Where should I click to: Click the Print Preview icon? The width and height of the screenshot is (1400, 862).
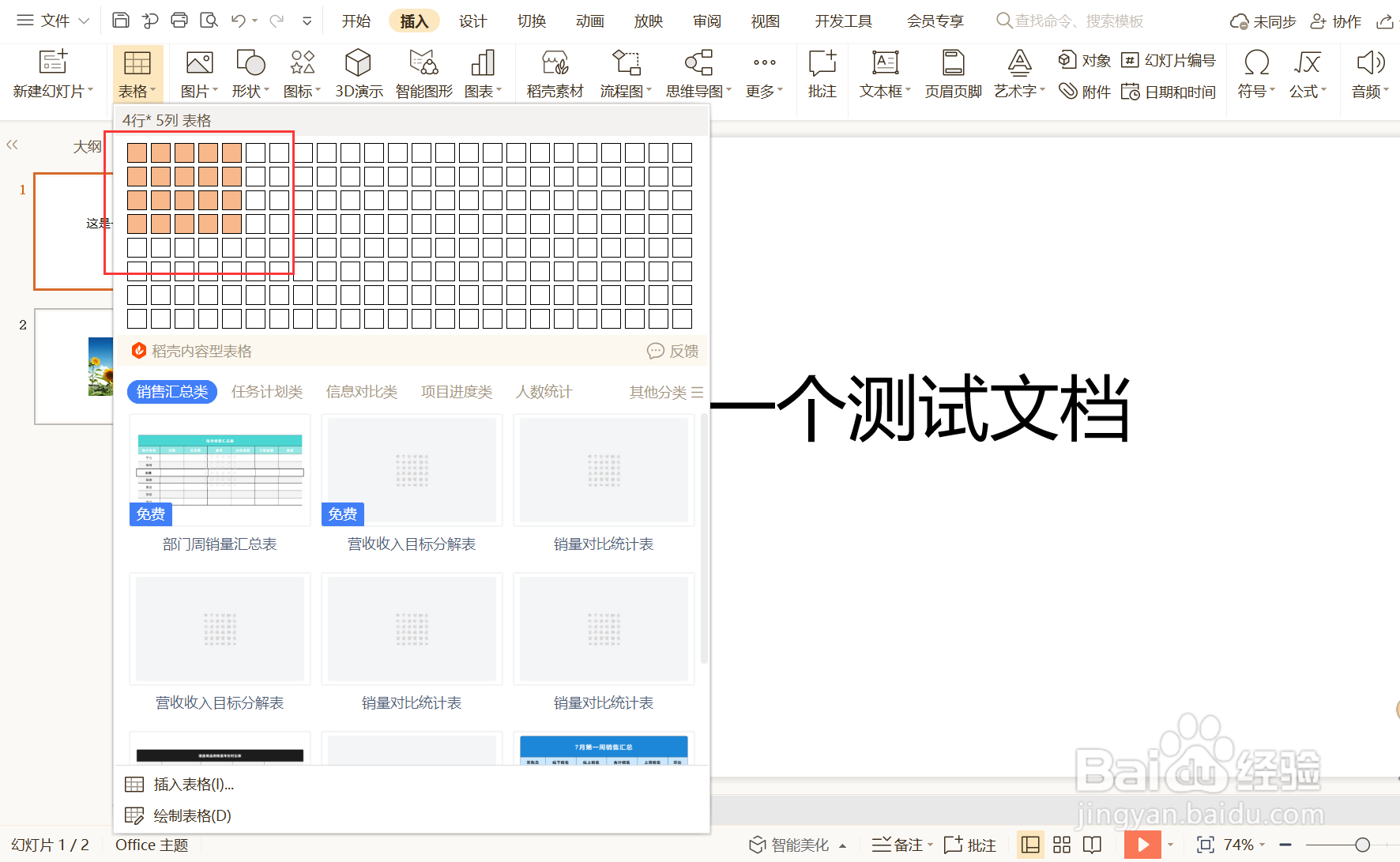click(x=209, y=21)
